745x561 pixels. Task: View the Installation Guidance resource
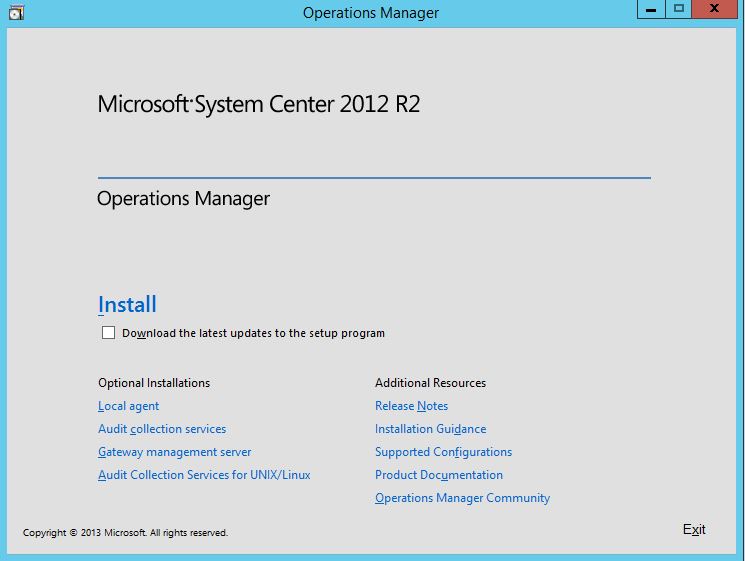(x=430, y=429)
